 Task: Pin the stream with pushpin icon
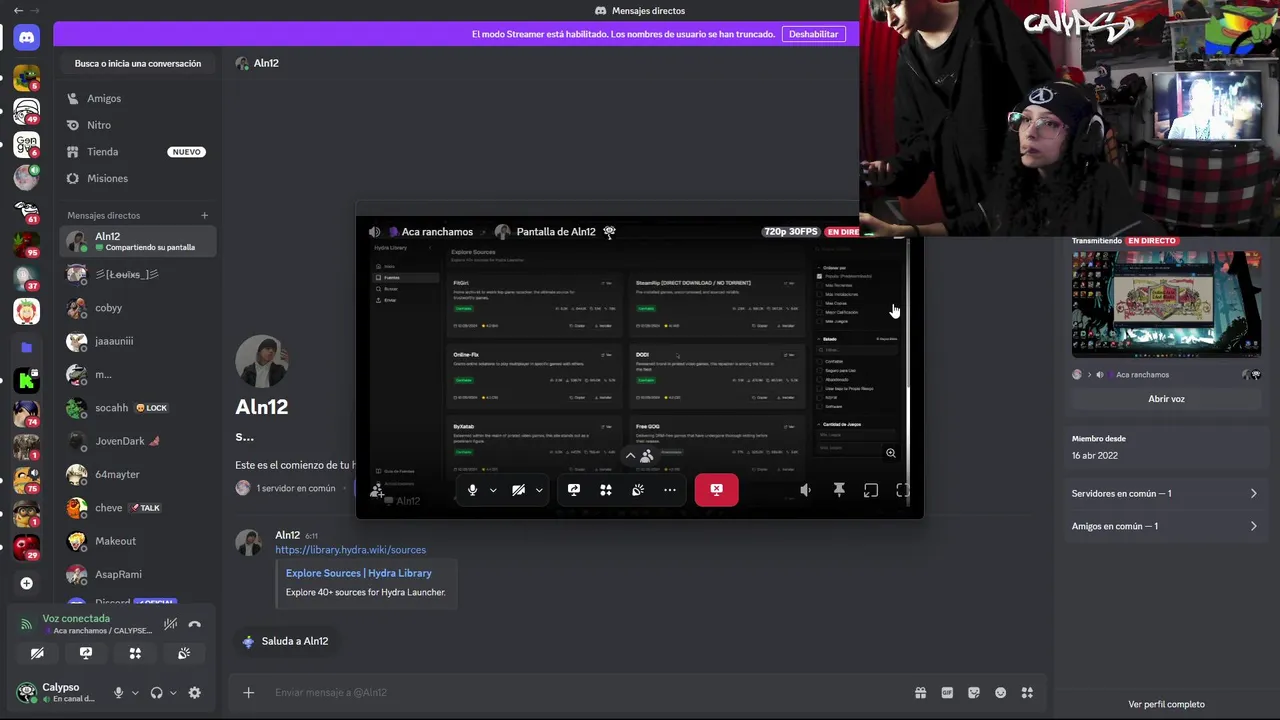(x=839, y=490)
